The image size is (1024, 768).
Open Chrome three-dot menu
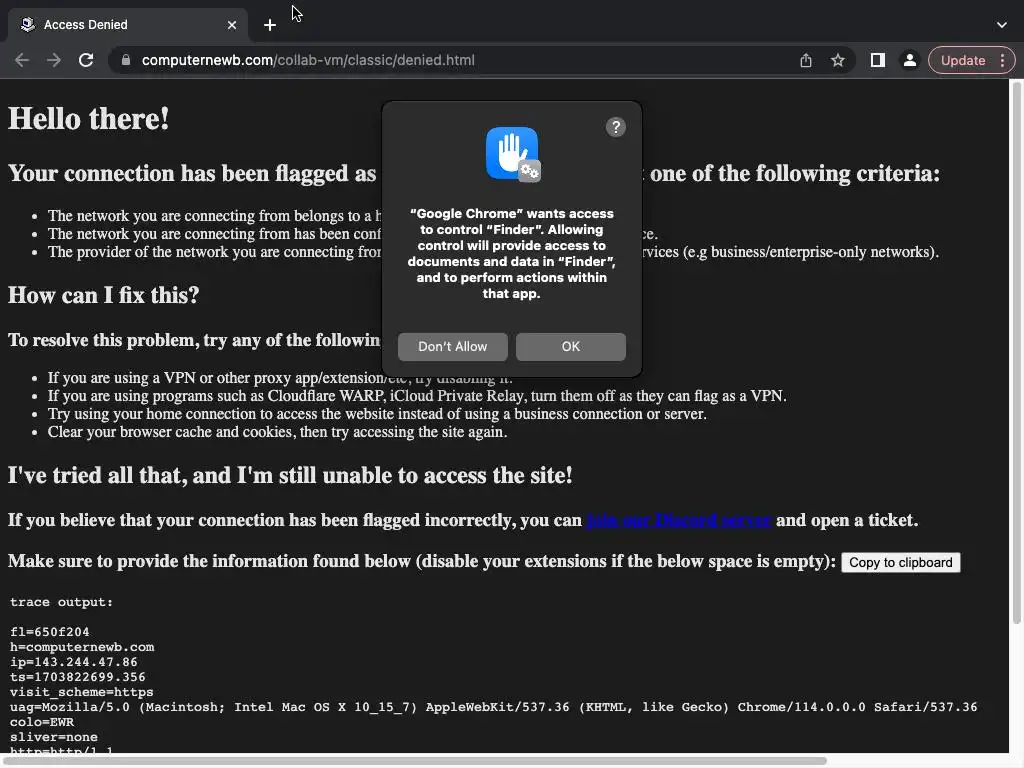click(x=1002, y=60)
